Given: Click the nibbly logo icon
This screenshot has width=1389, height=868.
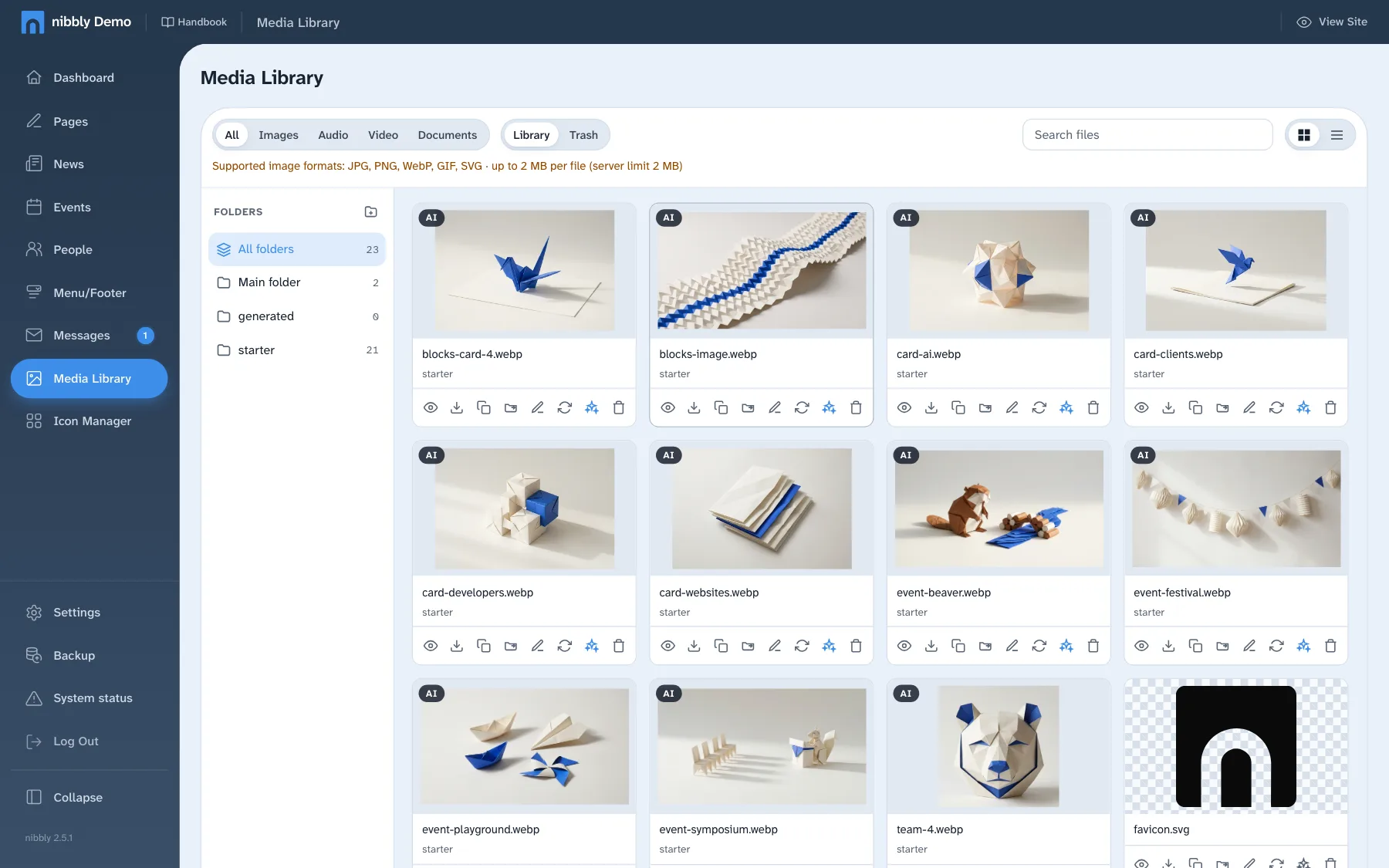Looking at the screenshot, I should pos(32,22).
